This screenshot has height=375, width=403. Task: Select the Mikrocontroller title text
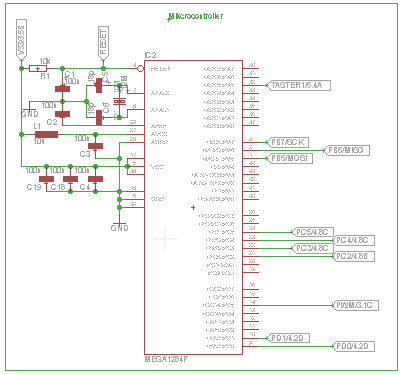tap(195, 16)
